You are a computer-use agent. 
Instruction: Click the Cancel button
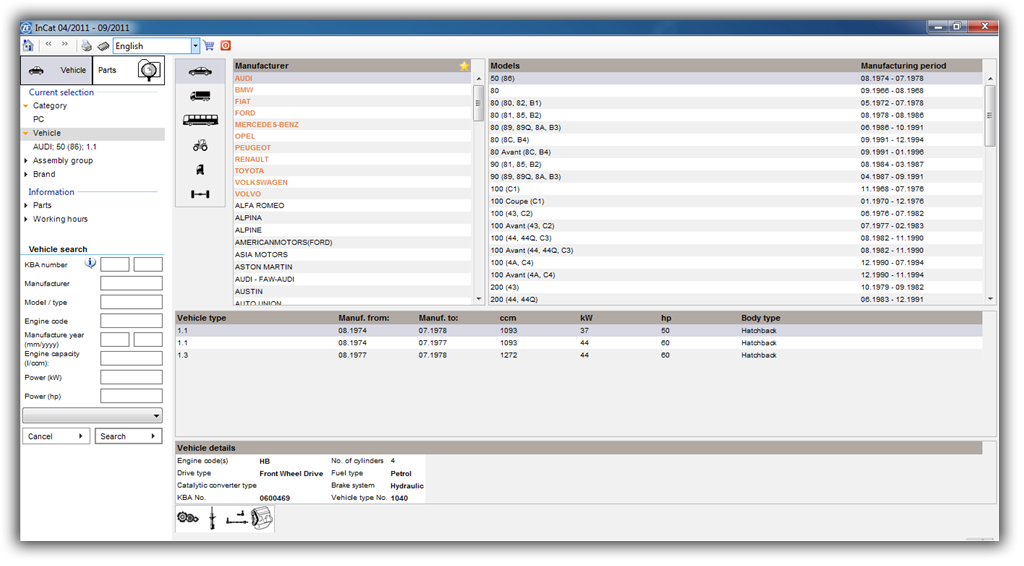click(56, 436)
